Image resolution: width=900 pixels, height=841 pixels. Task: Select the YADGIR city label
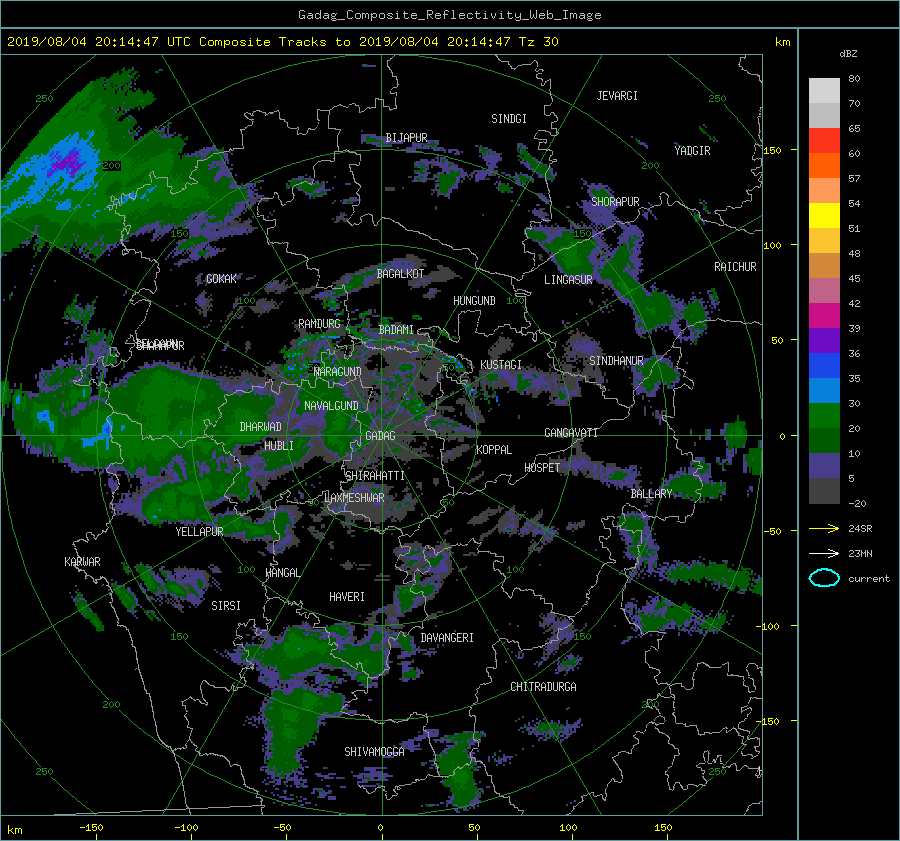pyautogui.click(x=692, y=151)
